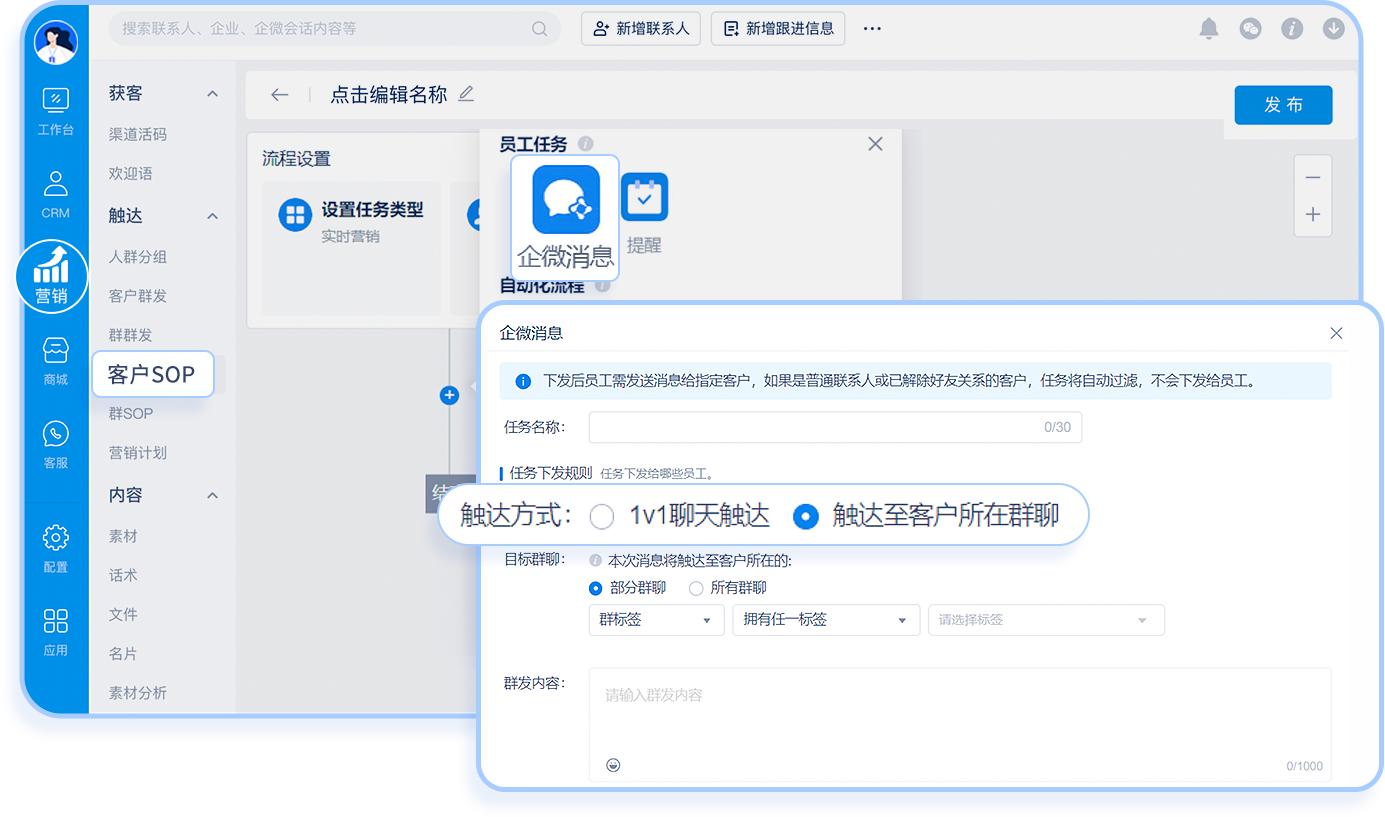Open the notification bell icon
Image resolution: width=1385 pixels, height=817 pixels.
1208,29
